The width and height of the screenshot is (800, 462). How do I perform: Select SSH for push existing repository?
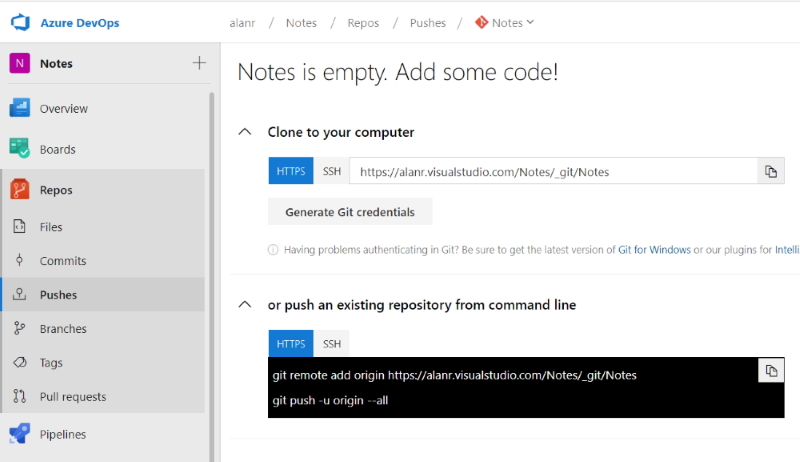[x=331, y=344]
